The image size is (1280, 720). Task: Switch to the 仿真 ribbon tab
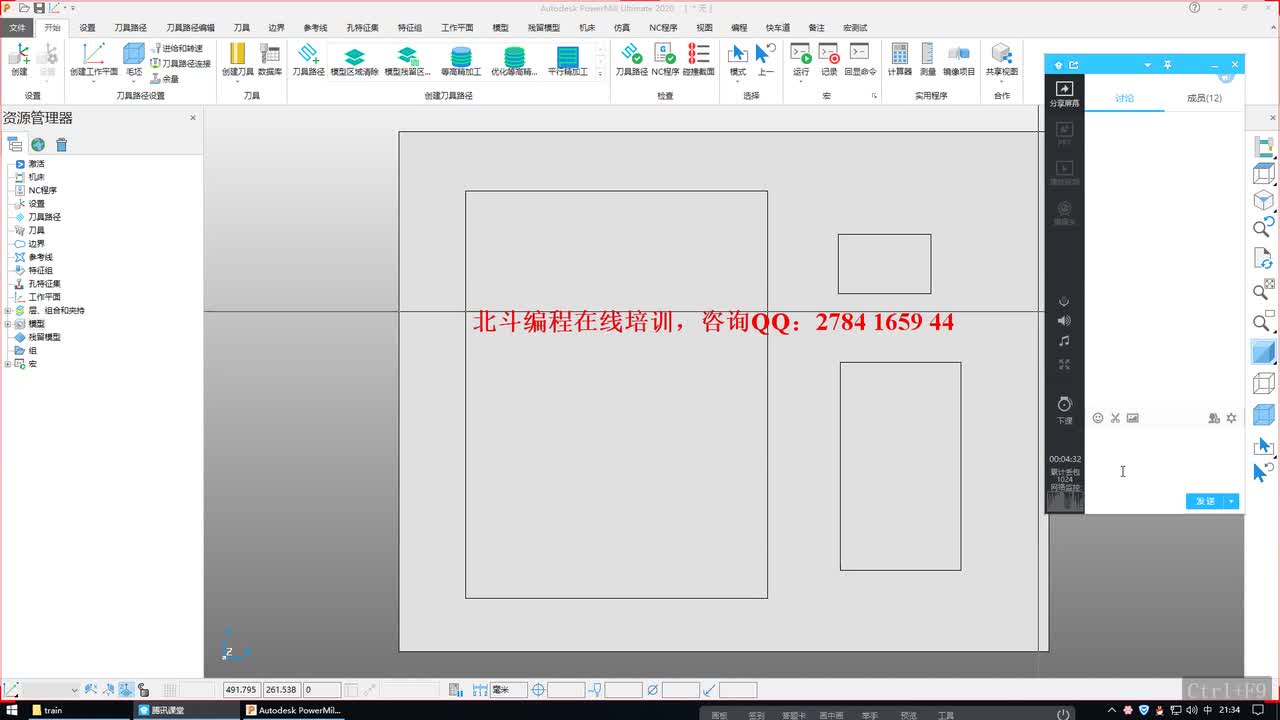622,28
